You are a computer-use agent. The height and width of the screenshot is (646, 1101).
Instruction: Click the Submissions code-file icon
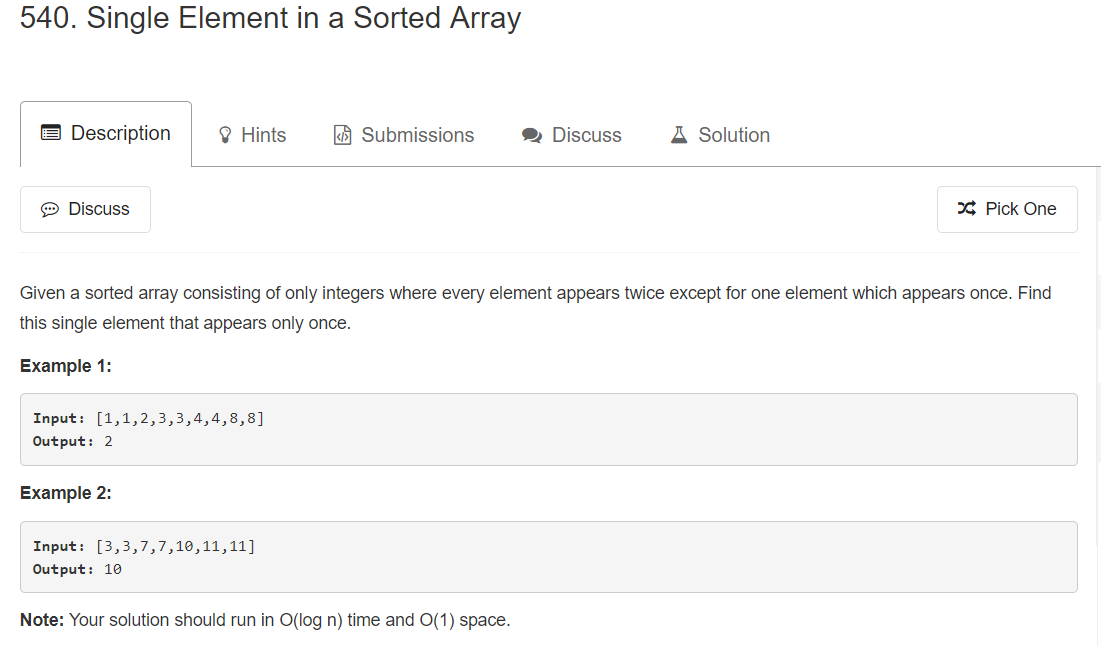tap(342, 135)
